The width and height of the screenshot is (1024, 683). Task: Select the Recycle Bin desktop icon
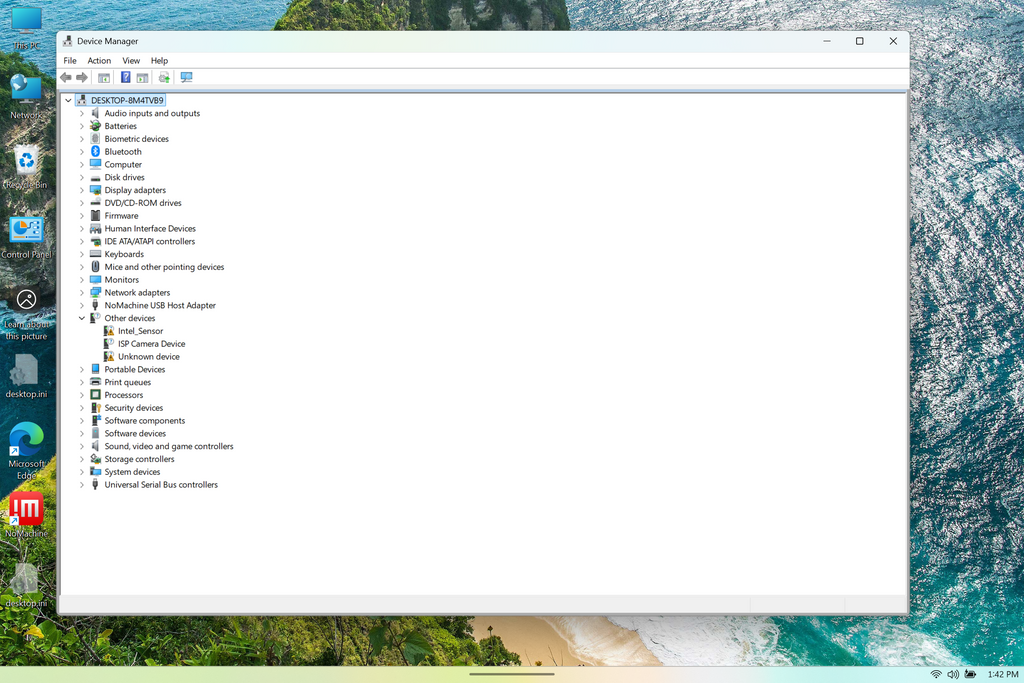26,160
